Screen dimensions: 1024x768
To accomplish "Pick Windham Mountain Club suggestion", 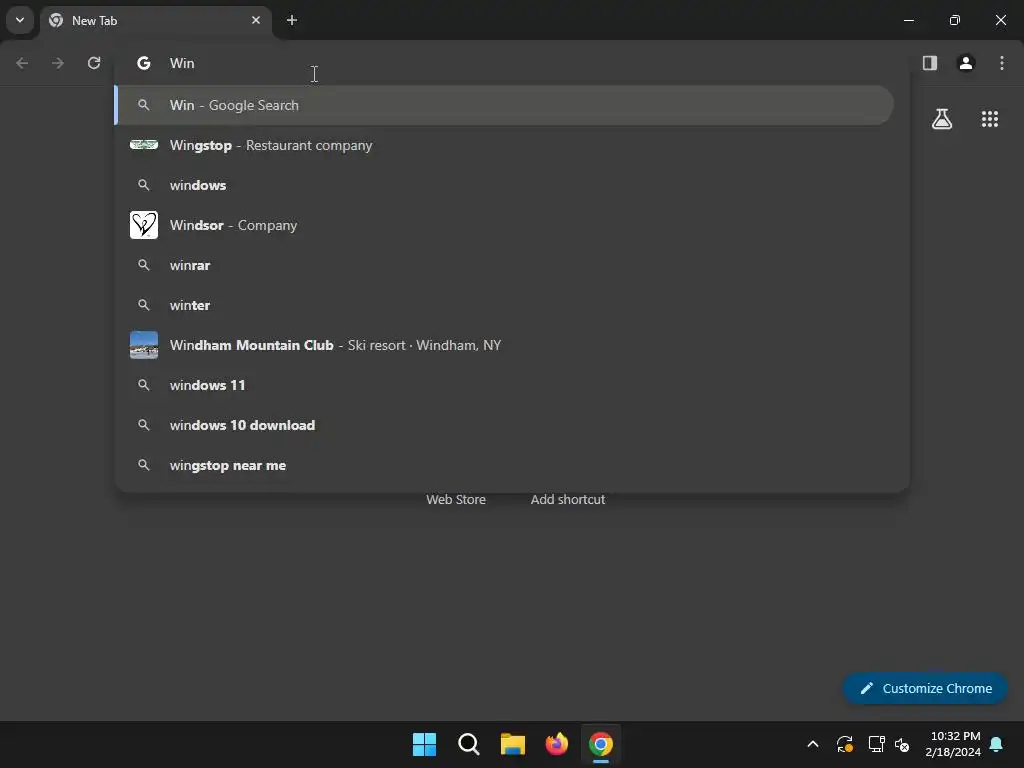I will tap(504, 345).
